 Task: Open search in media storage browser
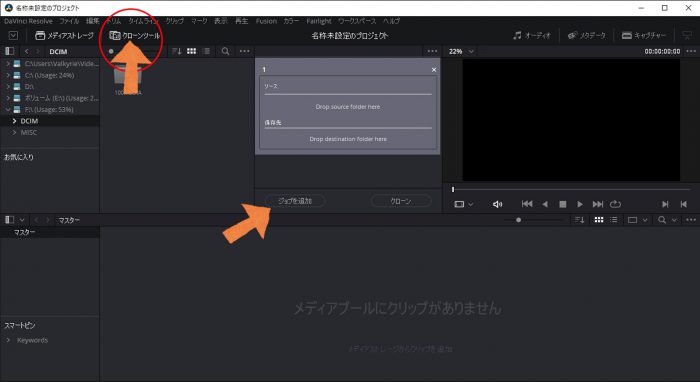pyautogui.click(x=225, y=51)
